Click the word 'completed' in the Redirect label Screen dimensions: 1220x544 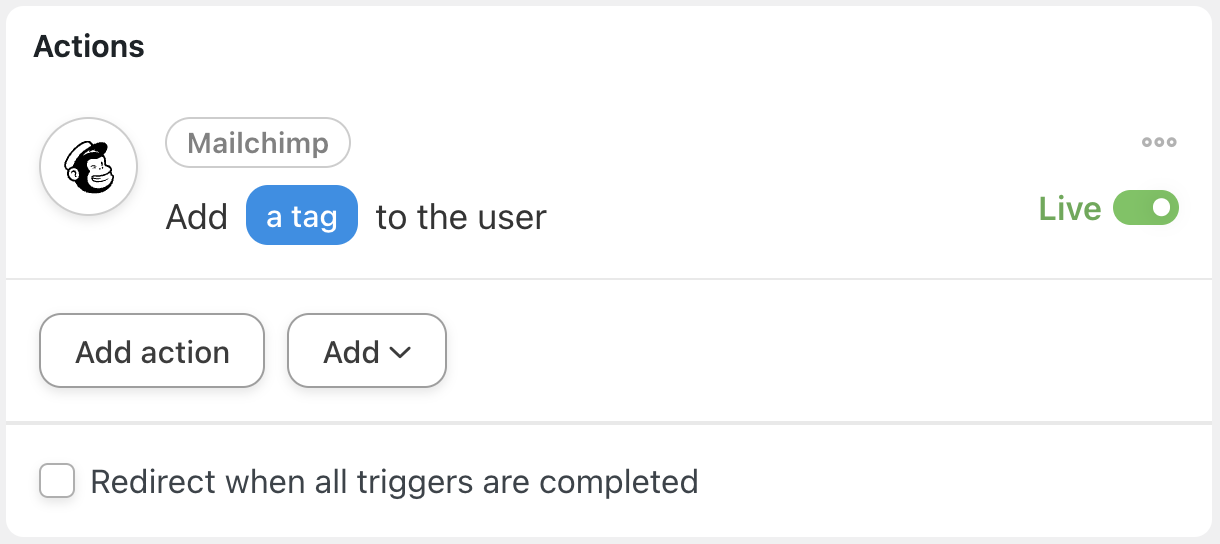pos(618,482)
